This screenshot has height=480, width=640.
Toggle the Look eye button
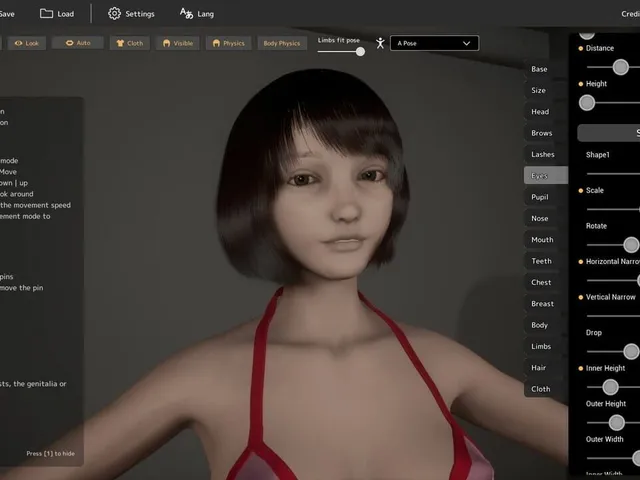point(27,43)
